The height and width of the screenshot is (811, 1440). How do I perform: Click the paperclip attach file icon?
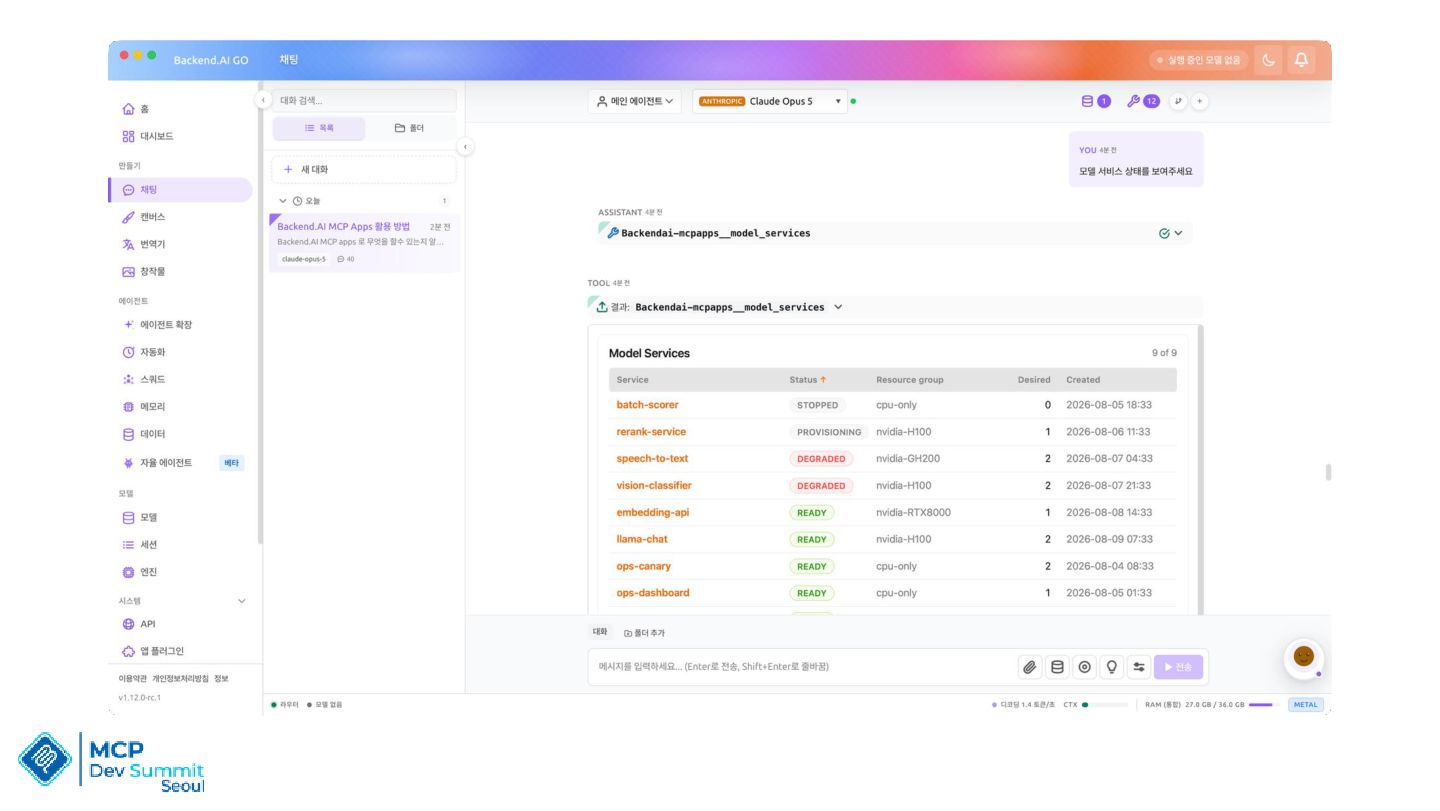[1029, 667]
